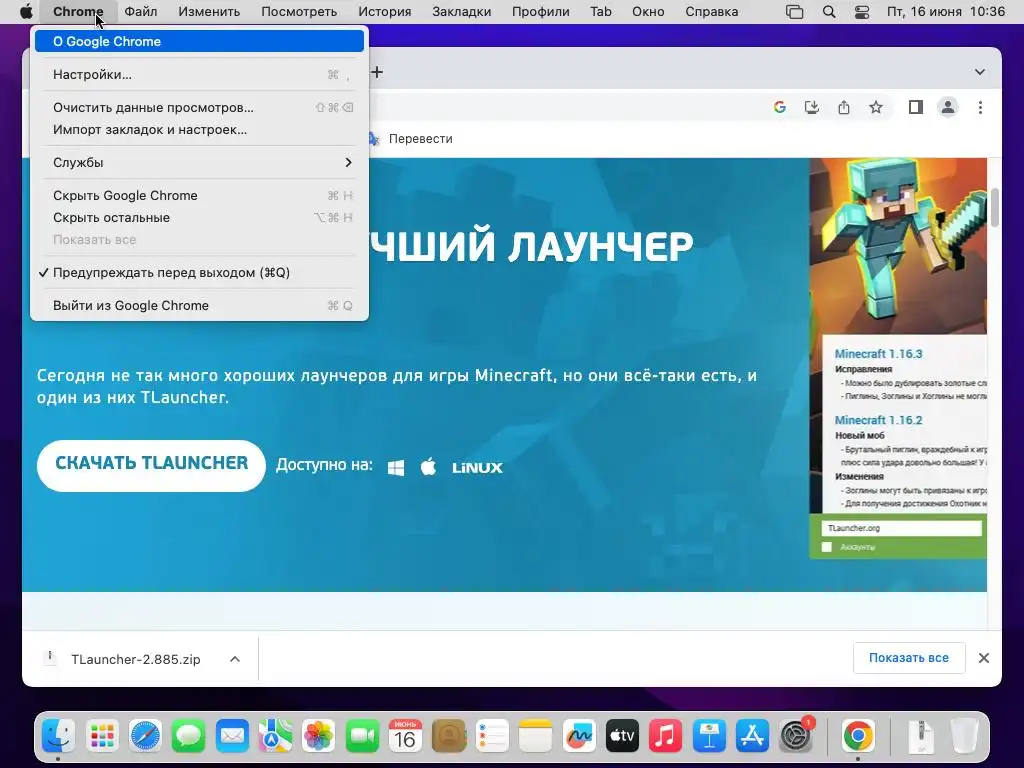Open Mail from the Dock
This screenshot has width=1024, height=768.
click(x=232, y=736)
